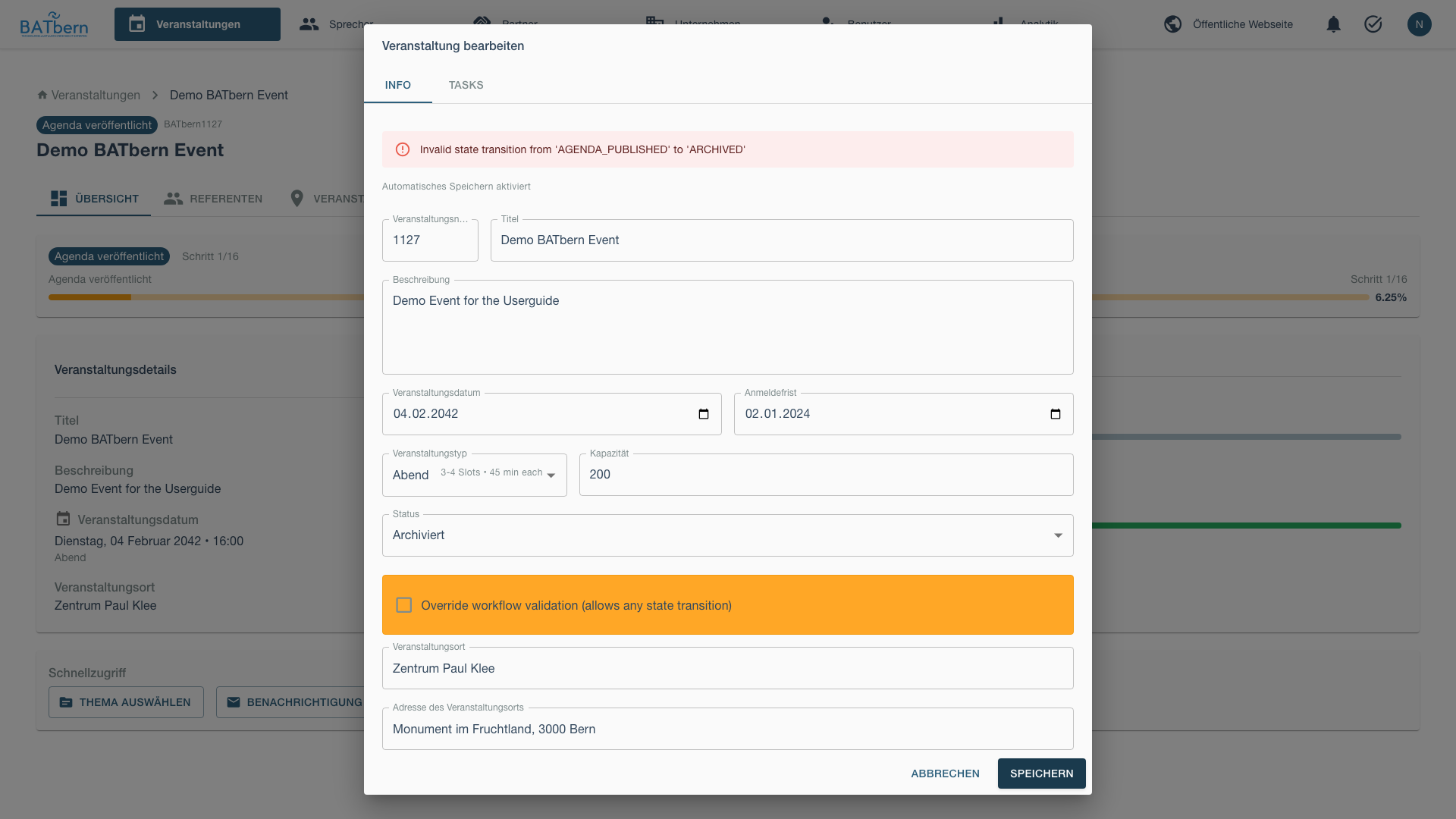The width and height of the screenshot is (1456, 819).
Task: Click globe icon for Öffentliche Webseite
Action: [1172, 24]
